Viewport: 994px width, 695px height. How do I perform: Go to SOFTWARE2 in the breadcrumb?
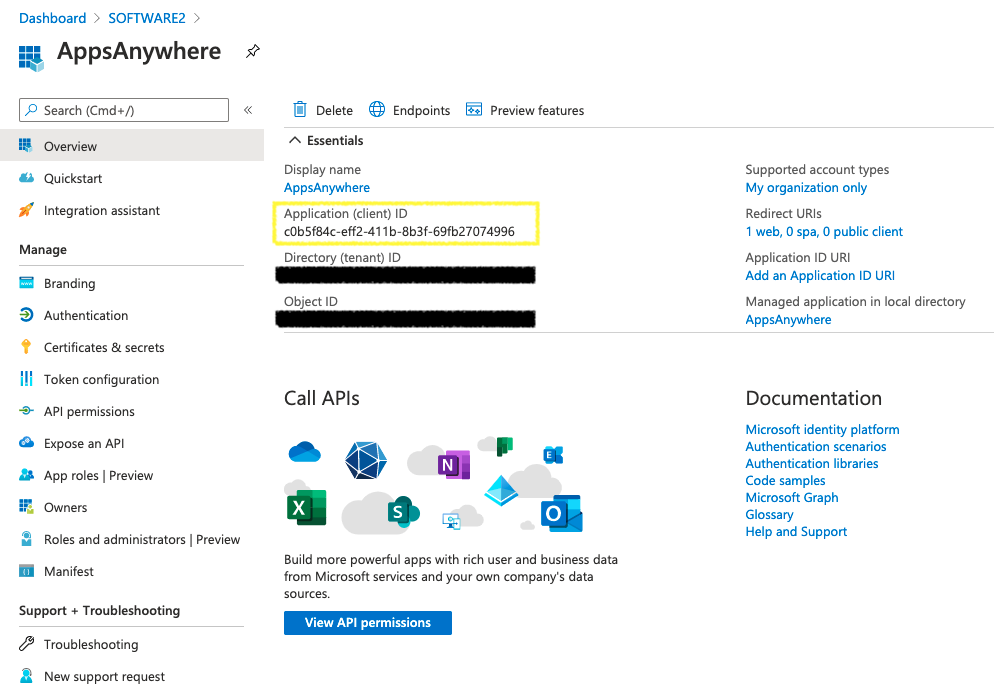click(148, 18)
